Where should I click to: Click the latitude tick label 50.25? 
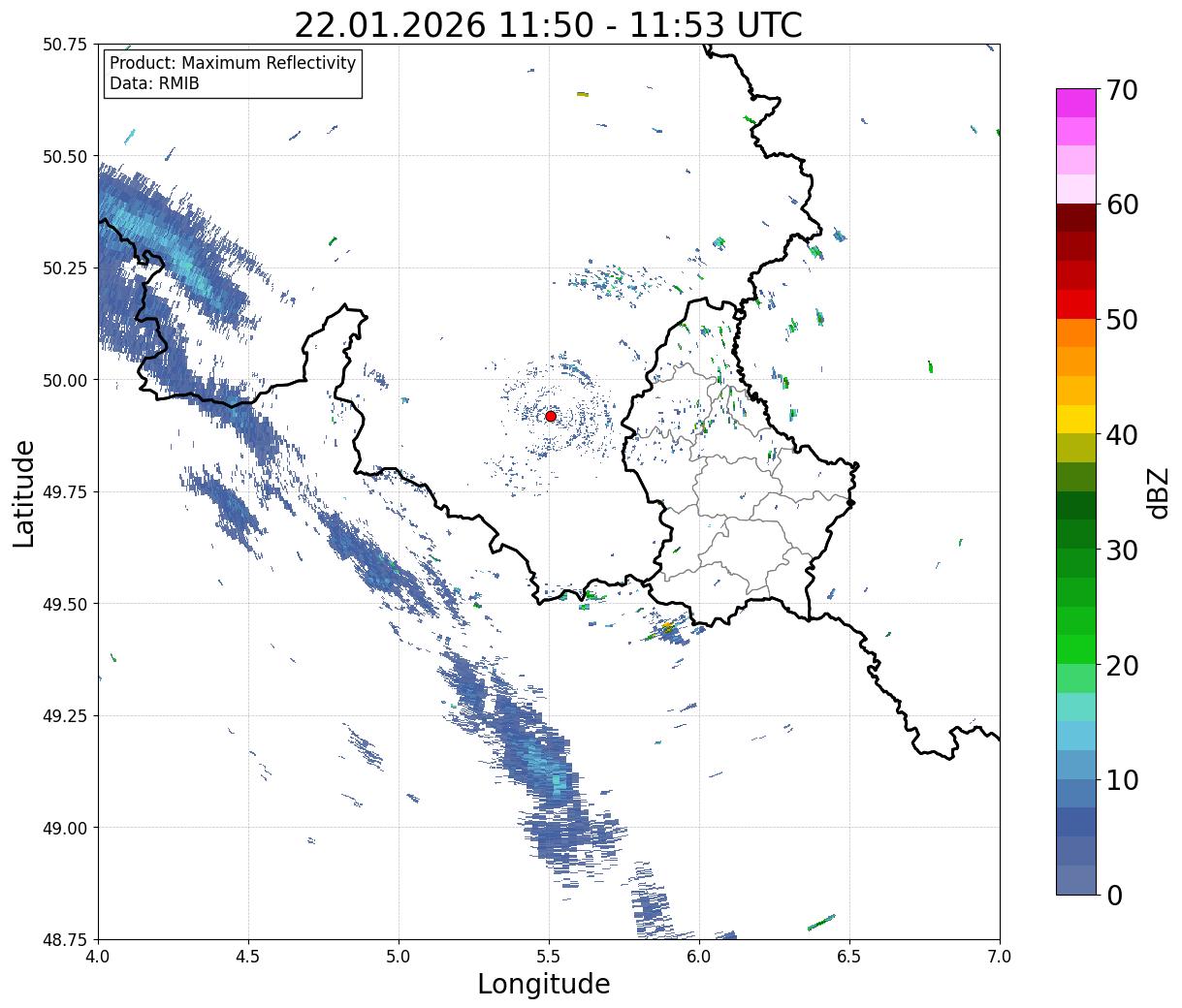(x=65, y=268)
